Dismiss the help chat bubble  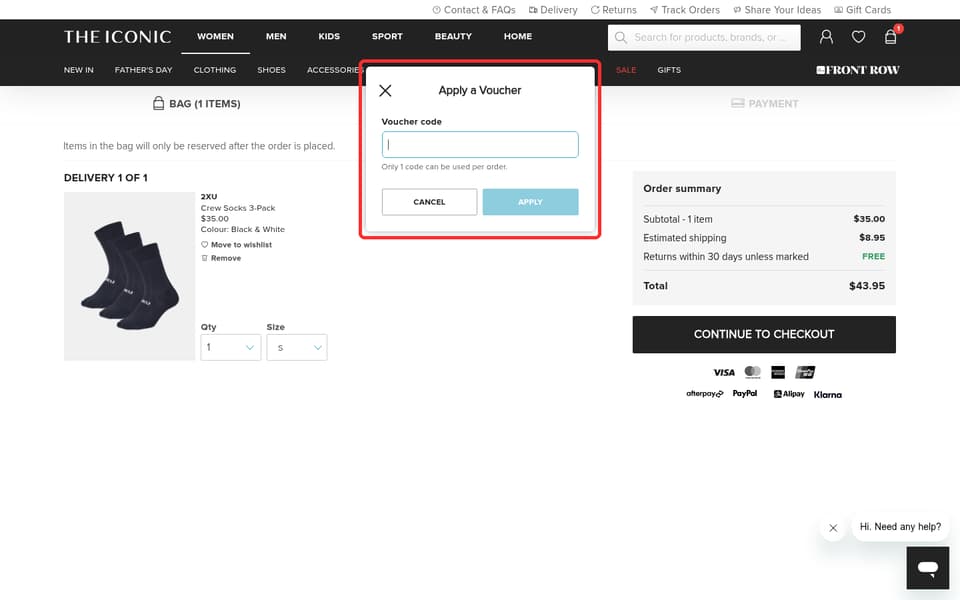click(833, 528)
